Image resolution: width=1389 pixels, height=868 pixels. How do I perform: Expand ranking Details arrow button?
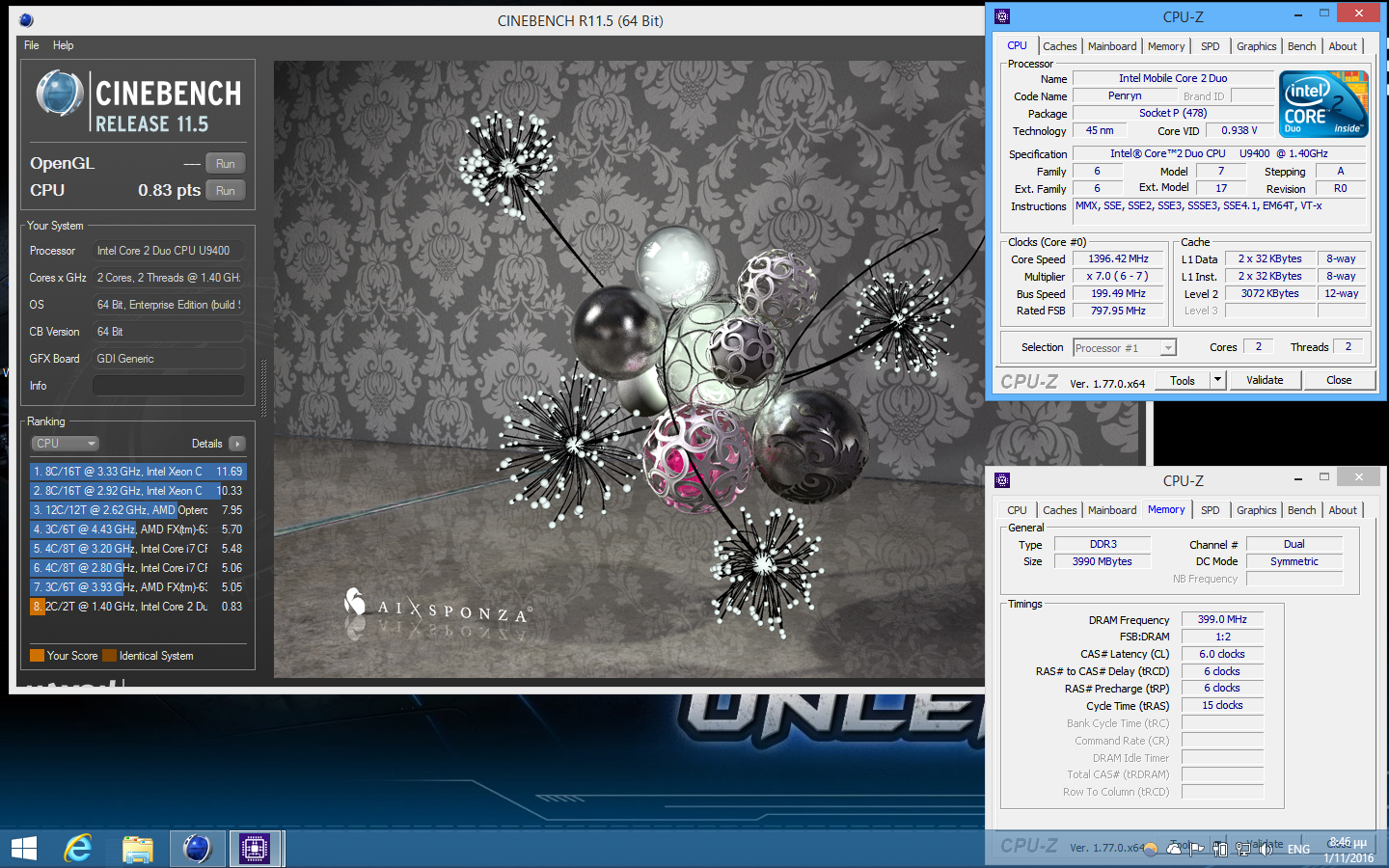(237, 444)
